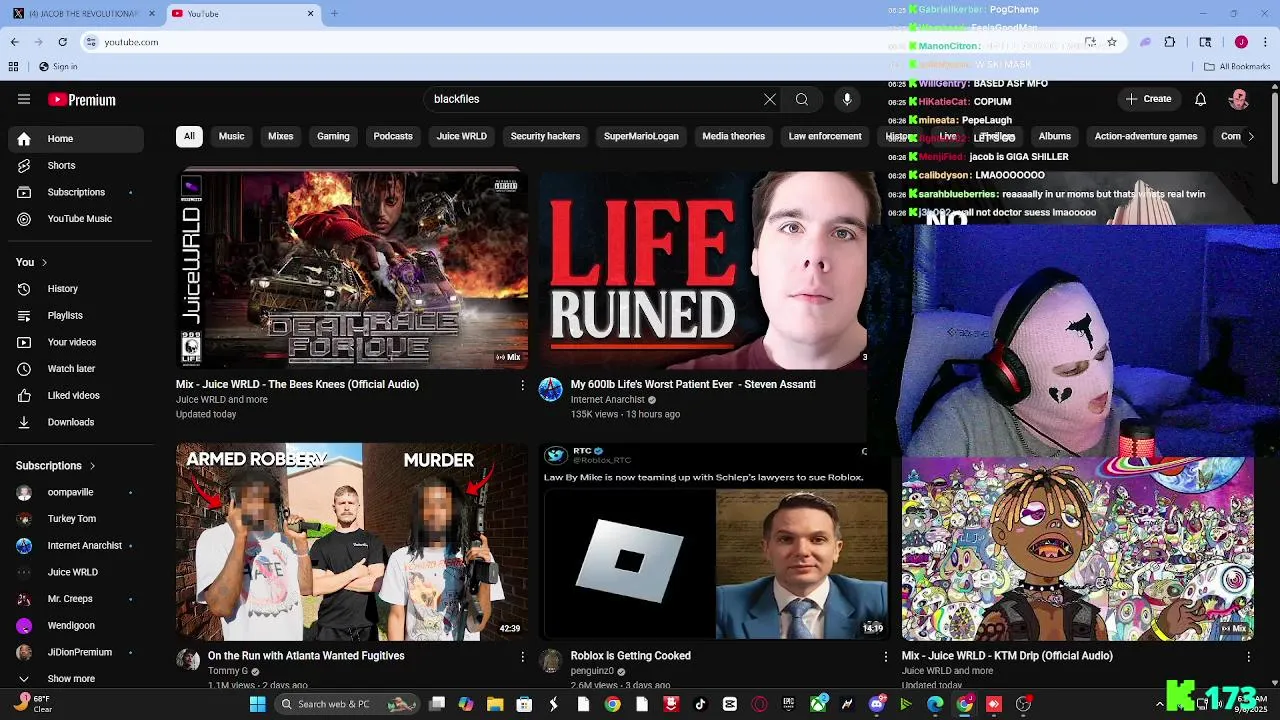
Task: Open TikTok from the taskbar
Action: (x=700, y=704)
